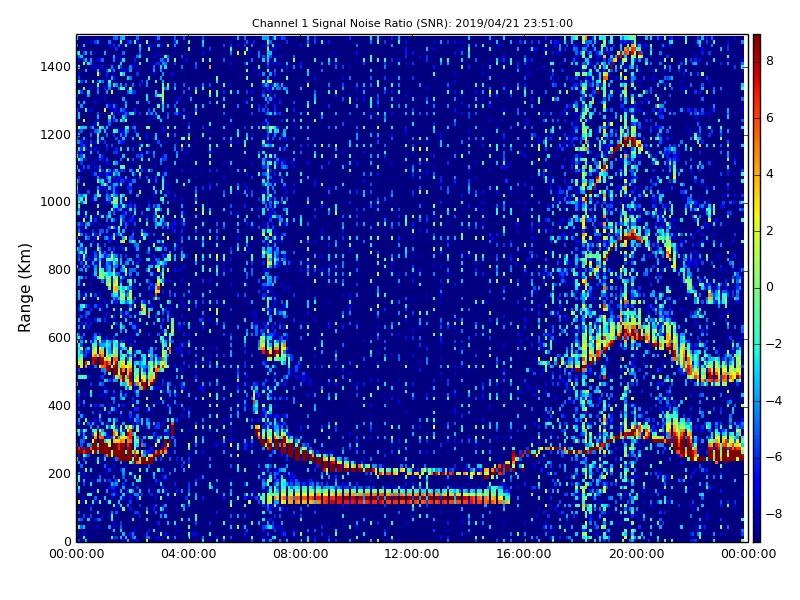This screenshot has width=800, height=600.
Task: Click the colorbar value −8 label
Action: (x=773, y=514)
